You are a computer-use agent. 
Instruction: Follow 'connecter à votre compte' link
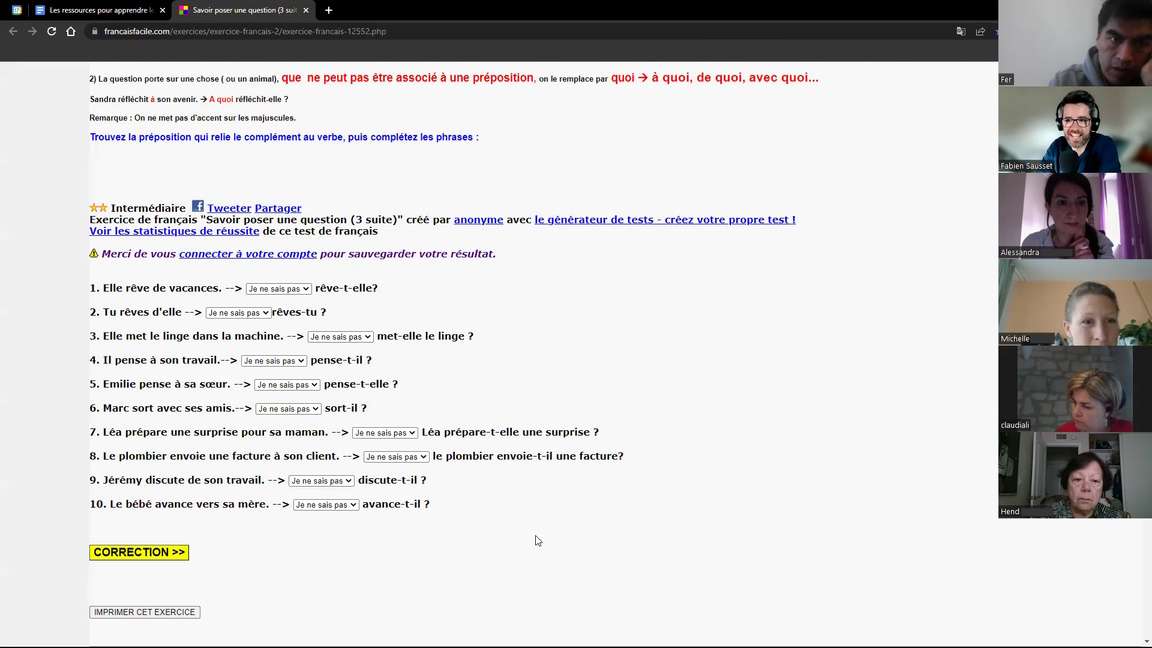pyautogui.click(x=248, y=254)
